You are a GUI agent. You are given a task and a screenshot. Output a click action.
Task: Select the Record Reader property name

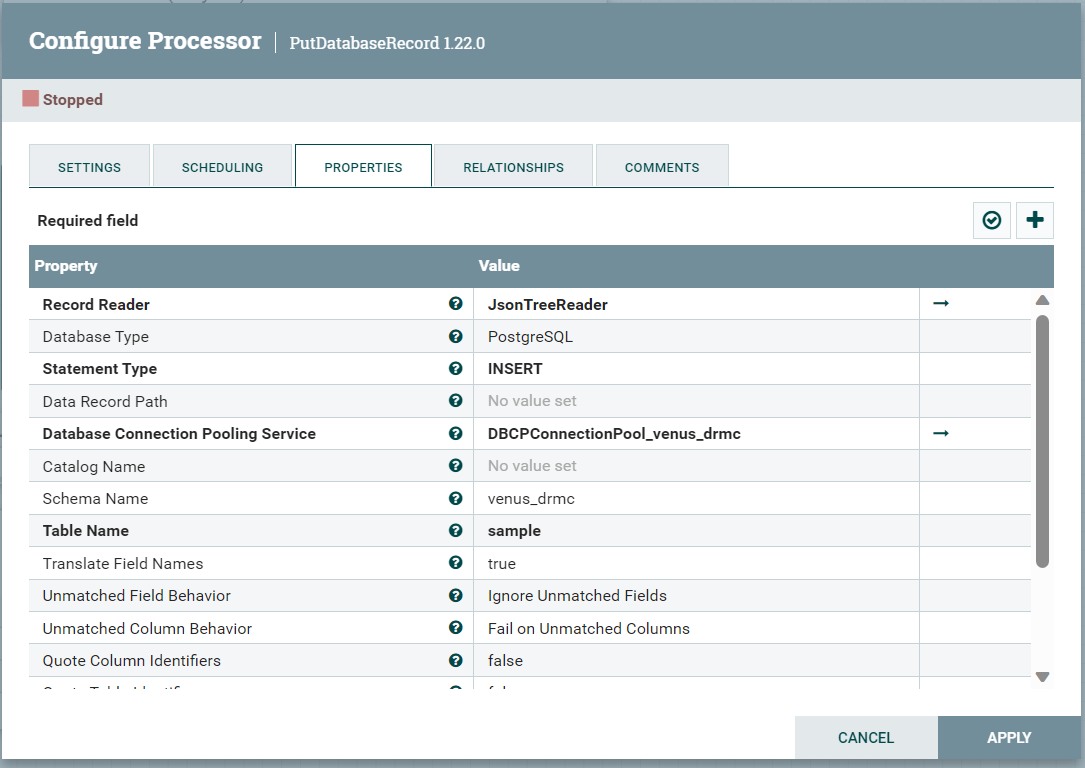pos(96,304)
